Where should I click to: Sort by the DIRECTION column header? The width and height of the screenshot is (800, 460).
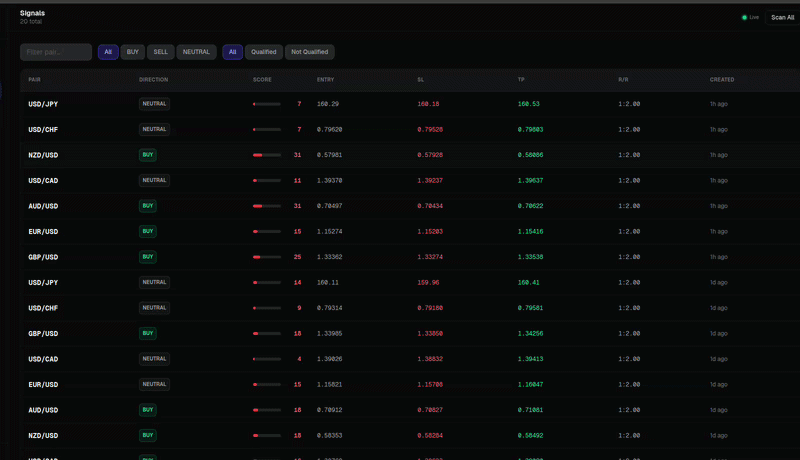pyautogui.click(x=154, y=80)
